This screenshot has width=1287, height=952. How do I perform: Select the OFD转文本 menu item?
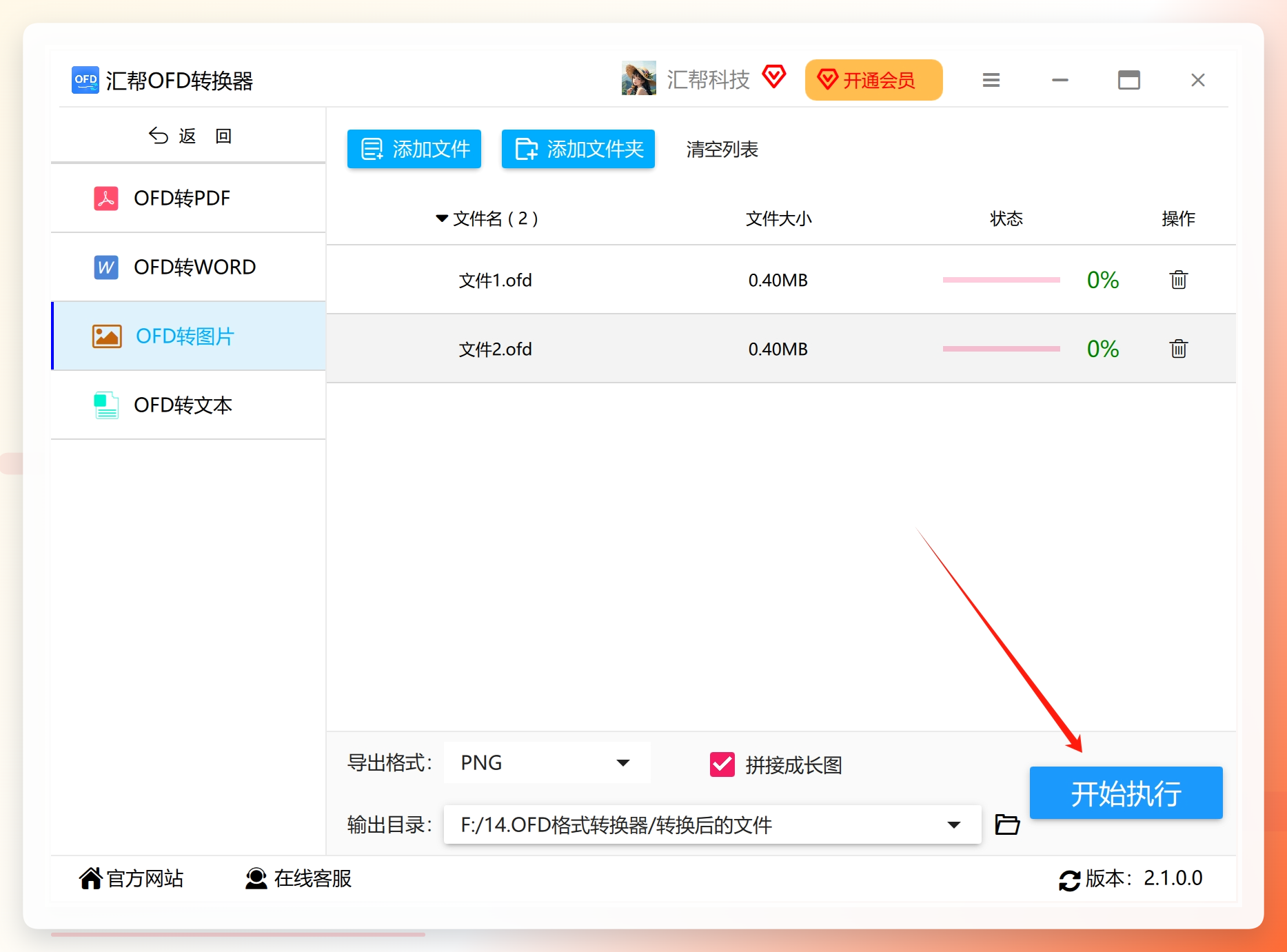pos(188,405)
